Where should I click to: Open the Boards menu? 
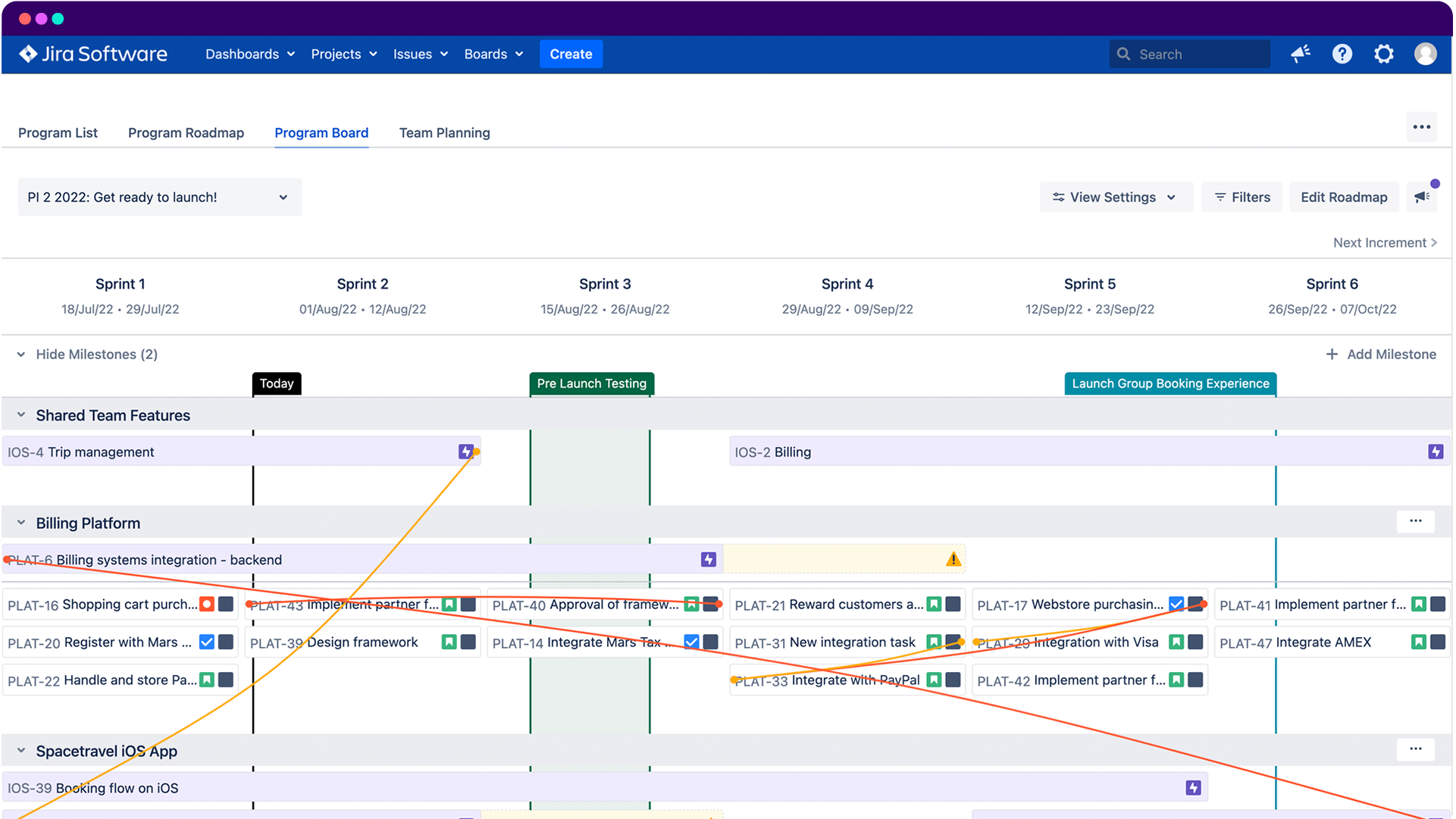coord(493,54)
